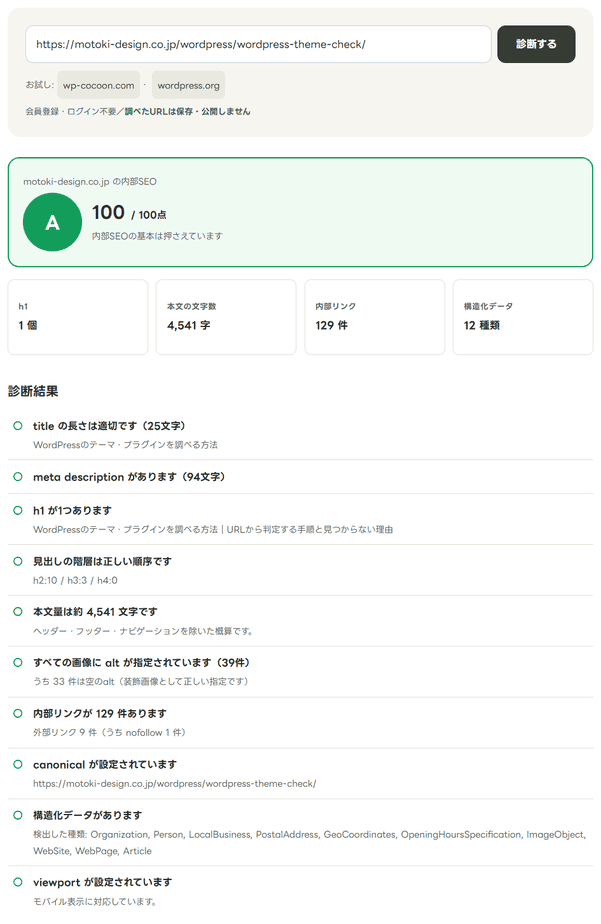Click すべての画像に alt が指定されています text
This screenshot has height=924, width=601.
tap(142, 662)
